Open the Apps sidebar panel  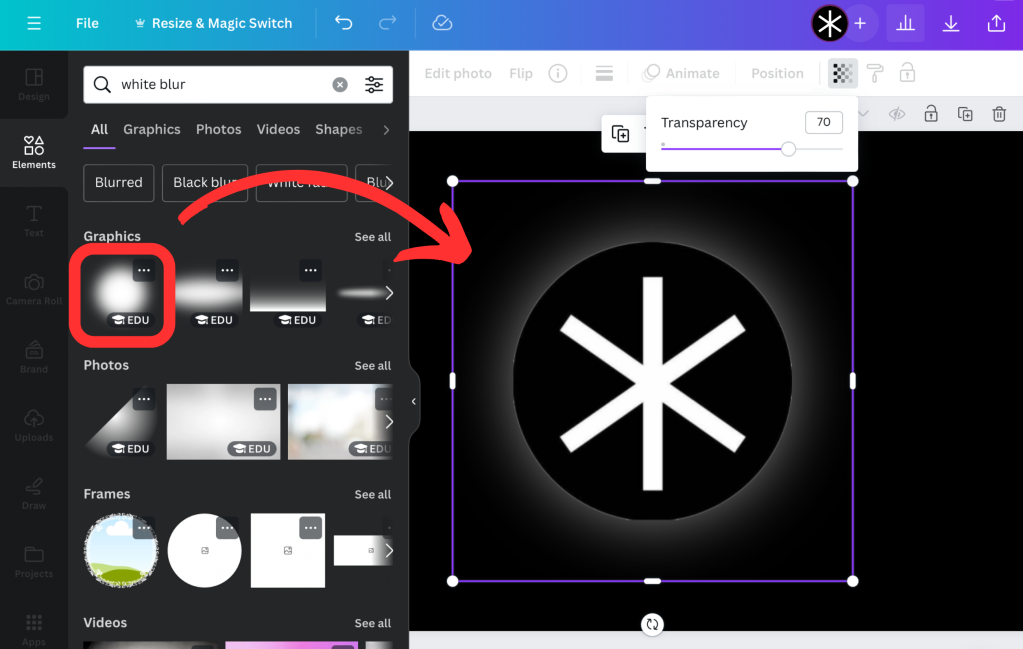[34, 629]
